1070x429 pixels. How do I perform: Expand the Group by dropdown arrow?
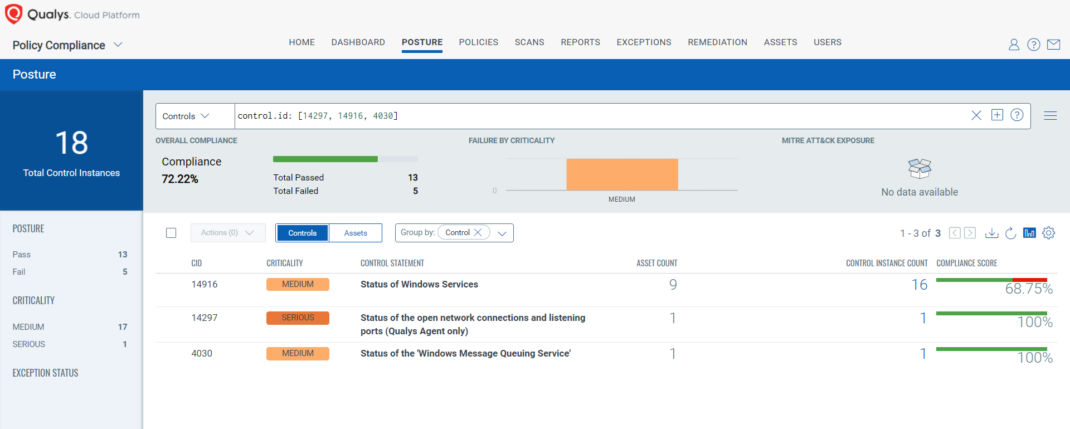click(503, 233)
